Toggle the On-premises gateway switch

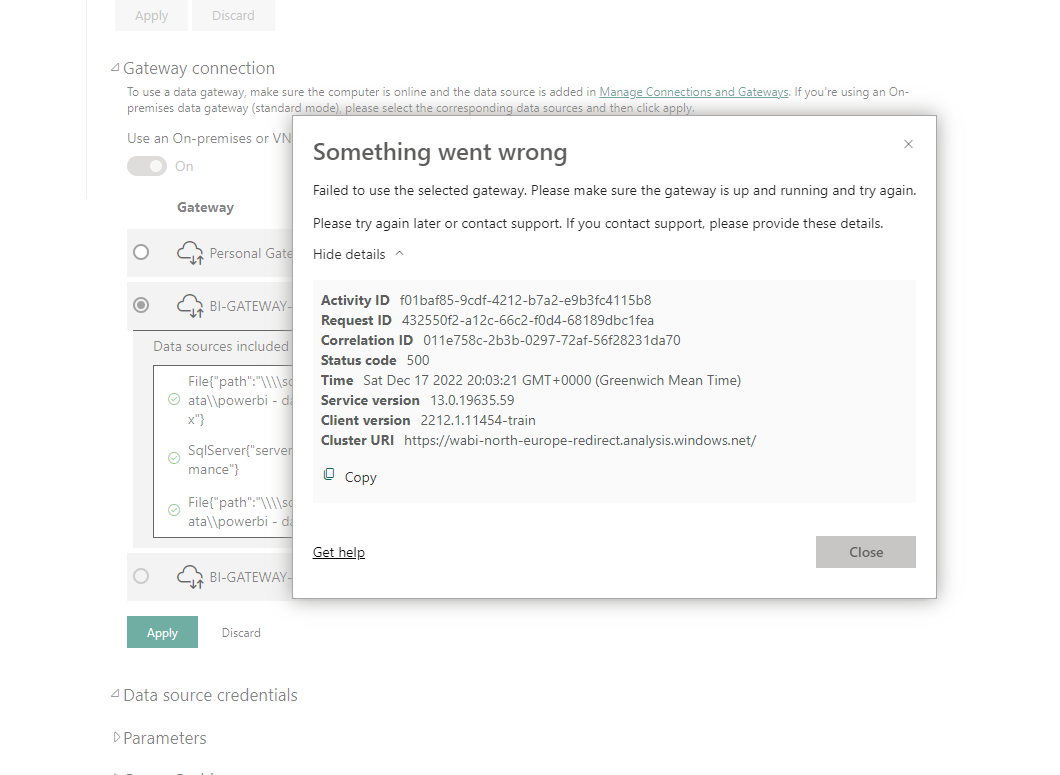(147, 166)
